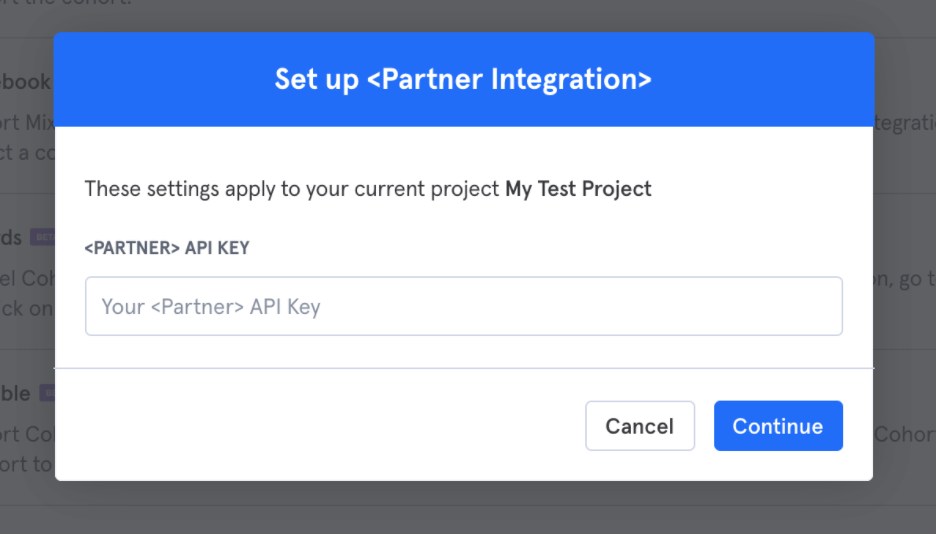Click the dimmed 'ort Mix' text at left

27,122
